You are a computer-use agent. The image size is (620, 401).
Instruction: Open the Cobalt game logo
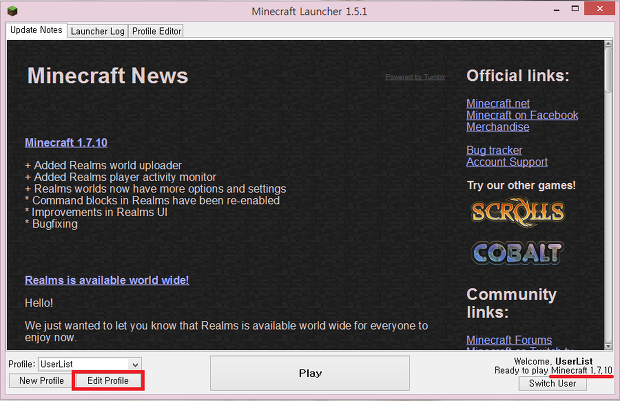point(518,253)
